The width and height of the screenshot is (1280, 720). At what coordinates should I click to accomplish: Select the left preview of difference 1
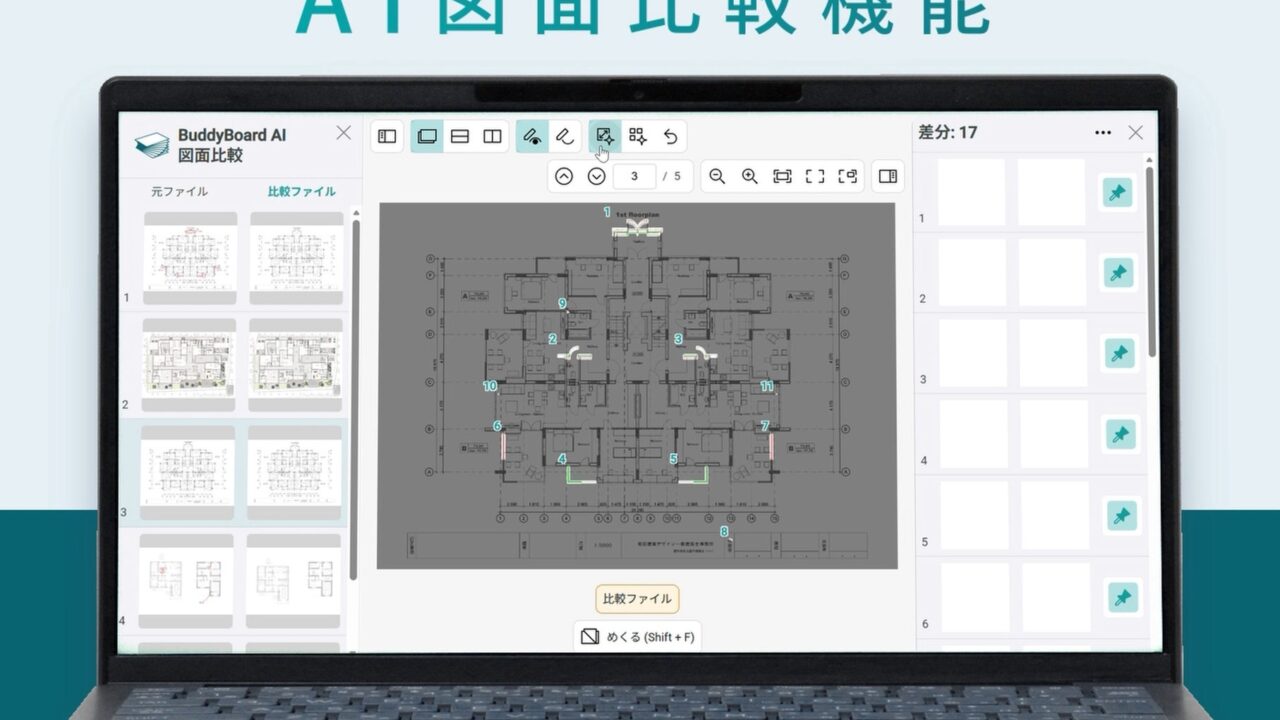[x=971, y=192]
